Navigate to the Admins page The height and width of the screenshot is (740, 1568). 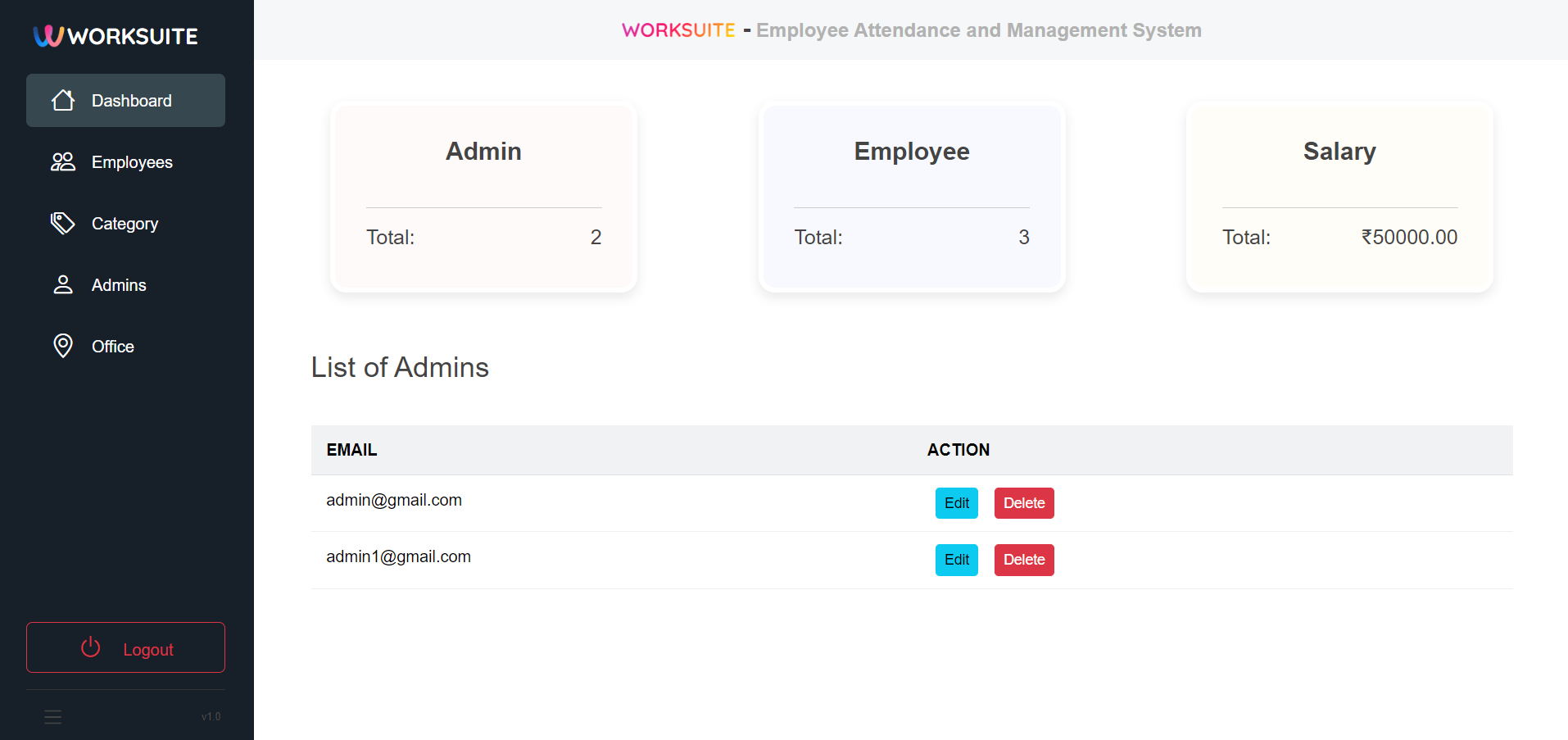(125, 284)
